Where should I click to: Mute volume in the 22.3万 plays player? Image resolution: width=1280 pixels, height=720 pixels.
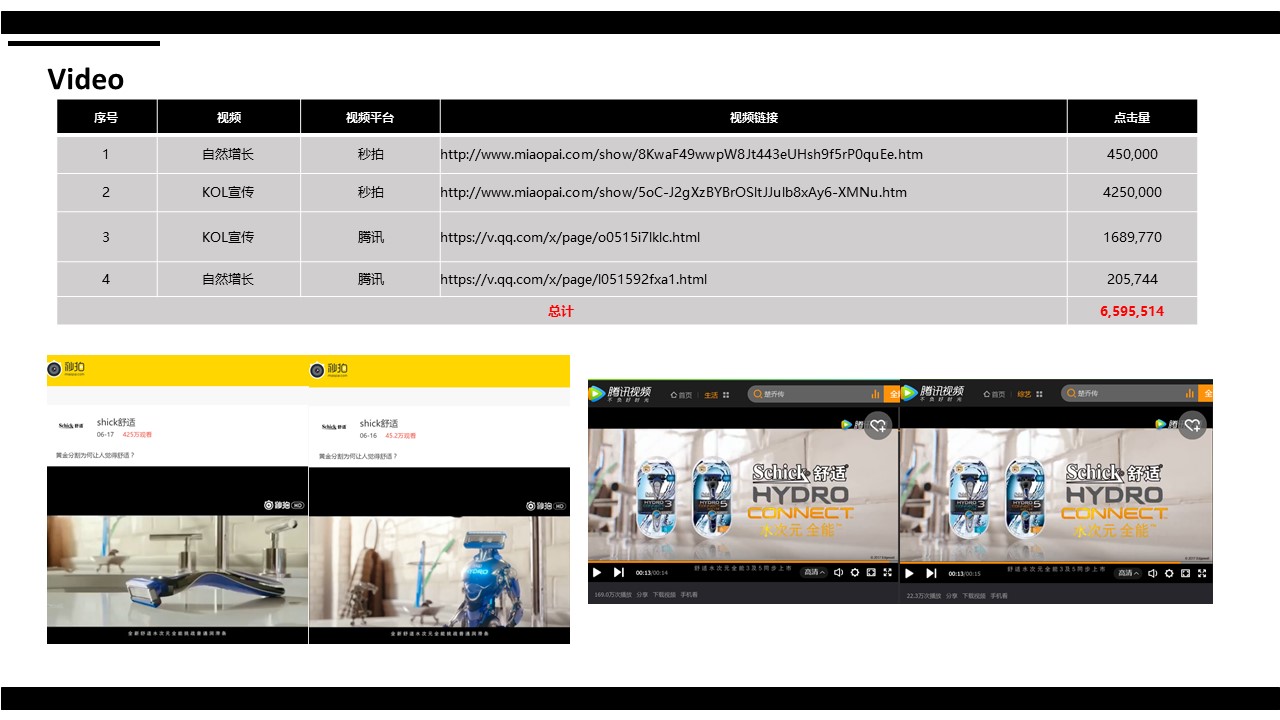click(1152, 573)
